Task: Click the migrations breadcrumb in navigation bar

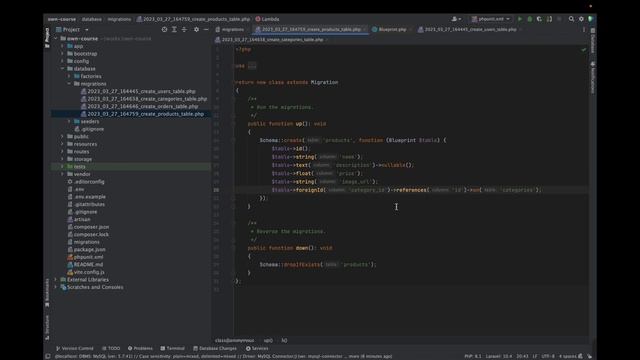Action: pyautogui.click(x=119, y=19)
